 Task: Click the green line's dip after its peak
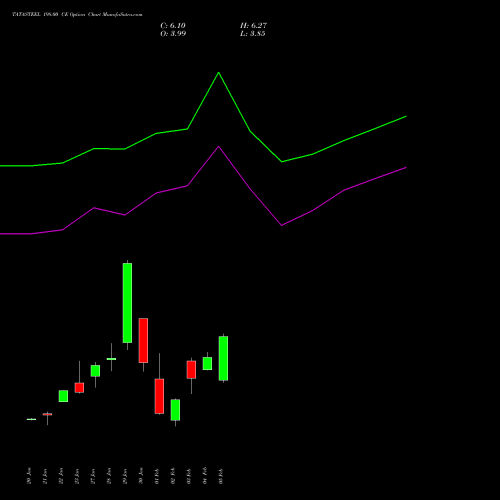[x=282, y=162]
